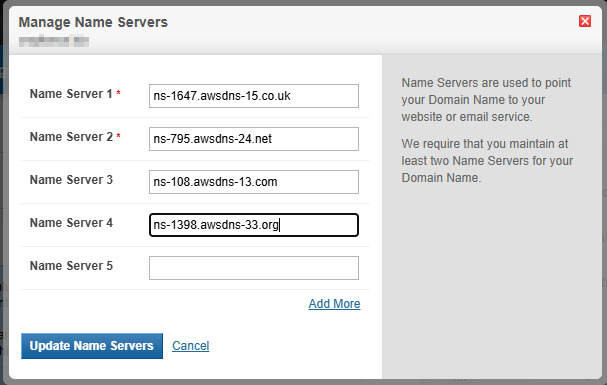Click the Add More link
The height and width of the screenshot is (385, 607).
[x=334, y=304]
